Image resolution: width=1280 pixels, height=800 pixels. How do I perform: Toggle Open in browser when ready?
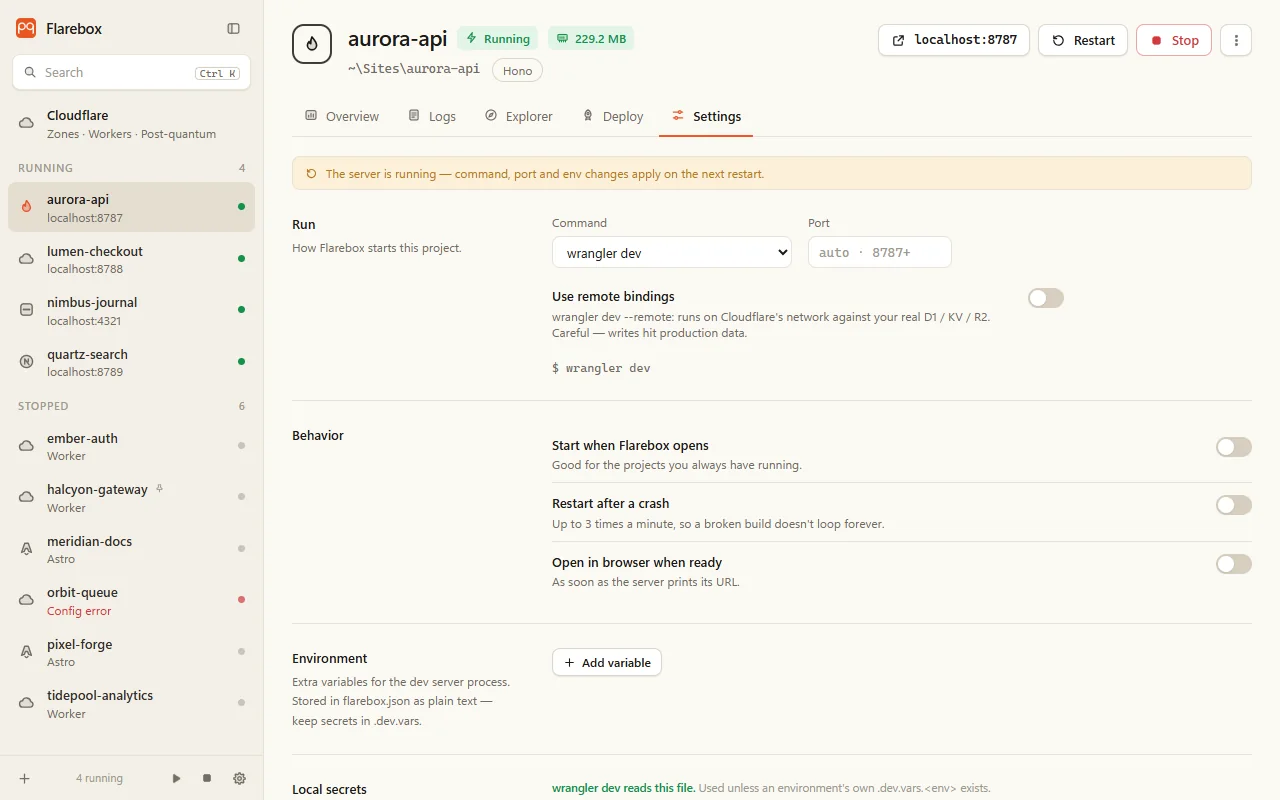coord(1234,564)
